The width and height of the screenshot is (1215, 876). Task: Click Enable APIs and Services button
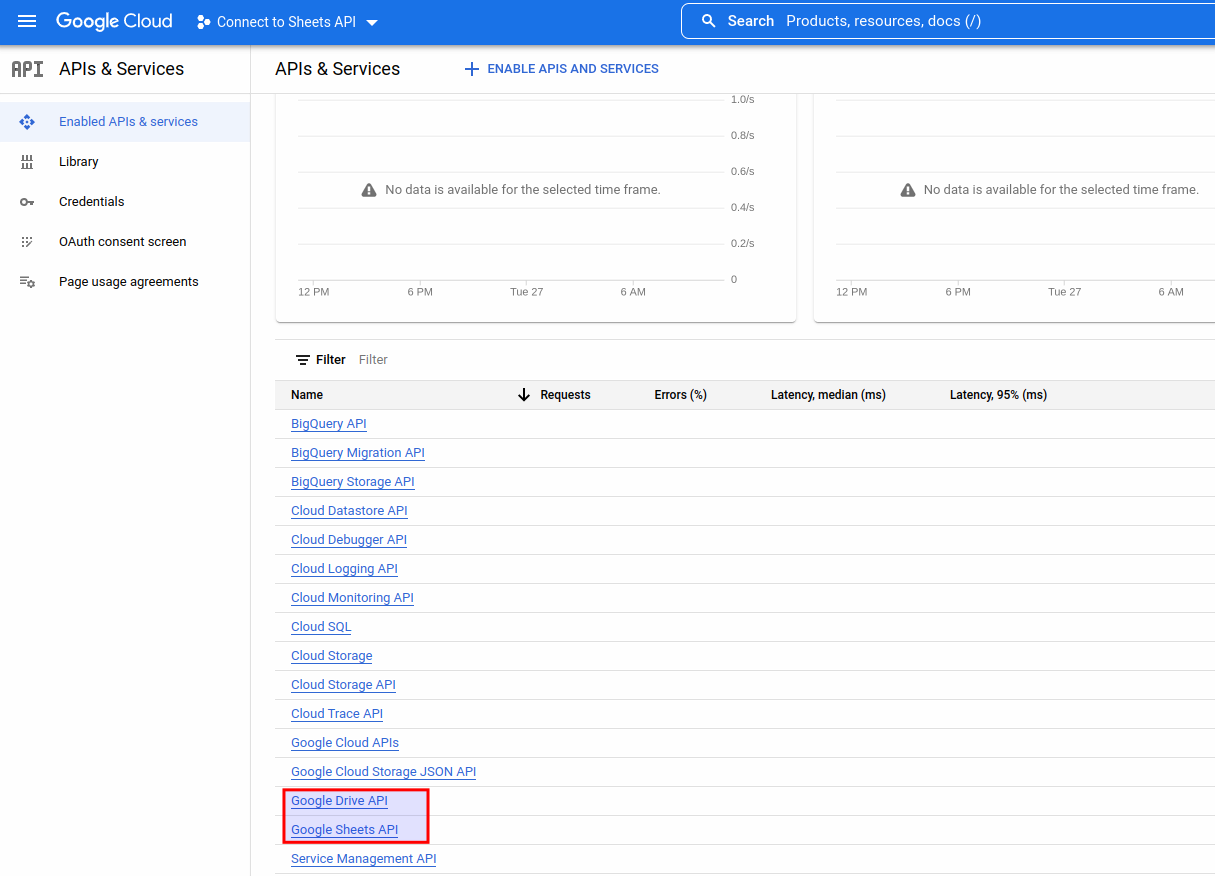pyautogui.click(x=562, y=69)
